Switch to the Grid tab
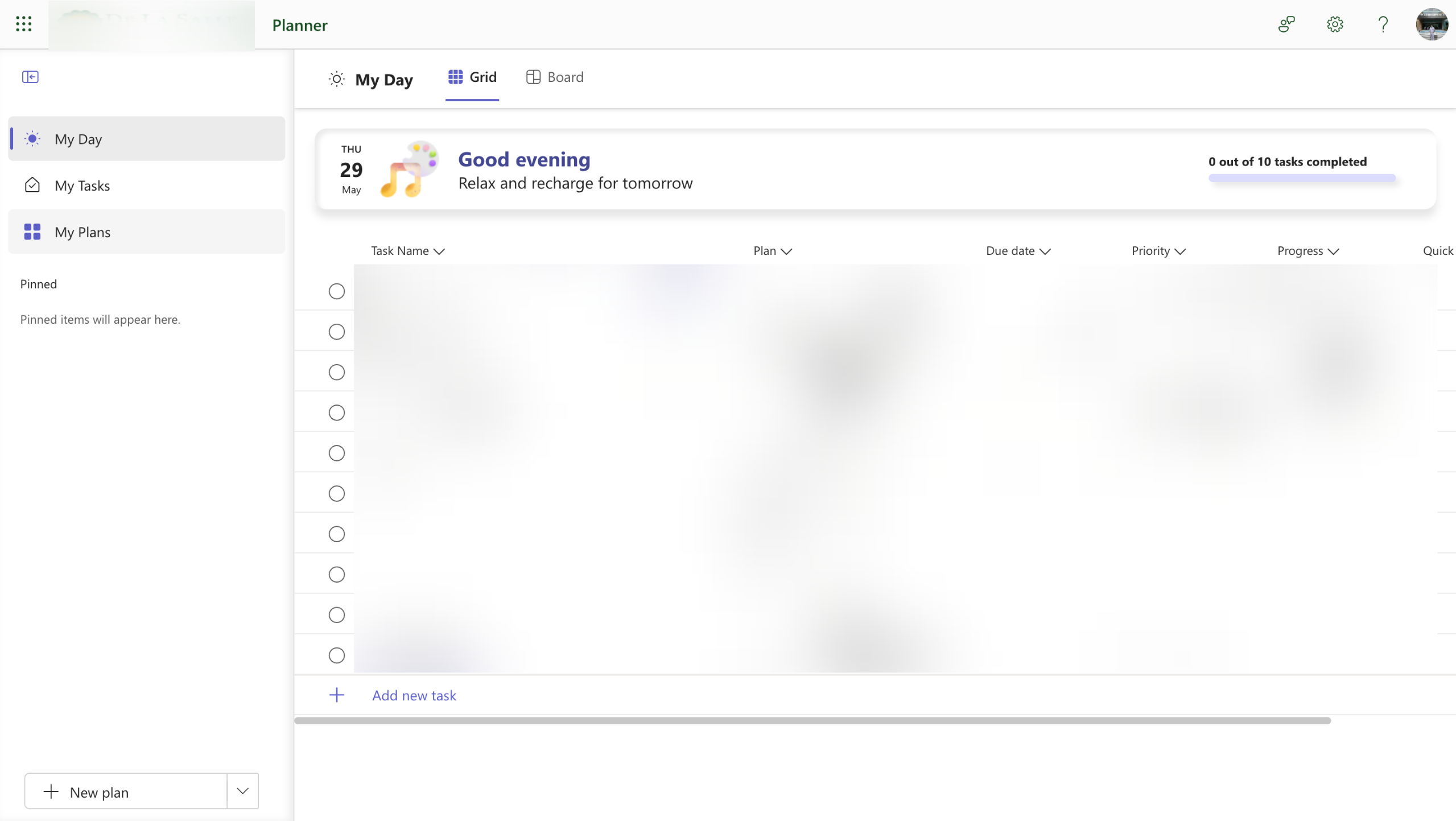 click(x=472, y=77)
